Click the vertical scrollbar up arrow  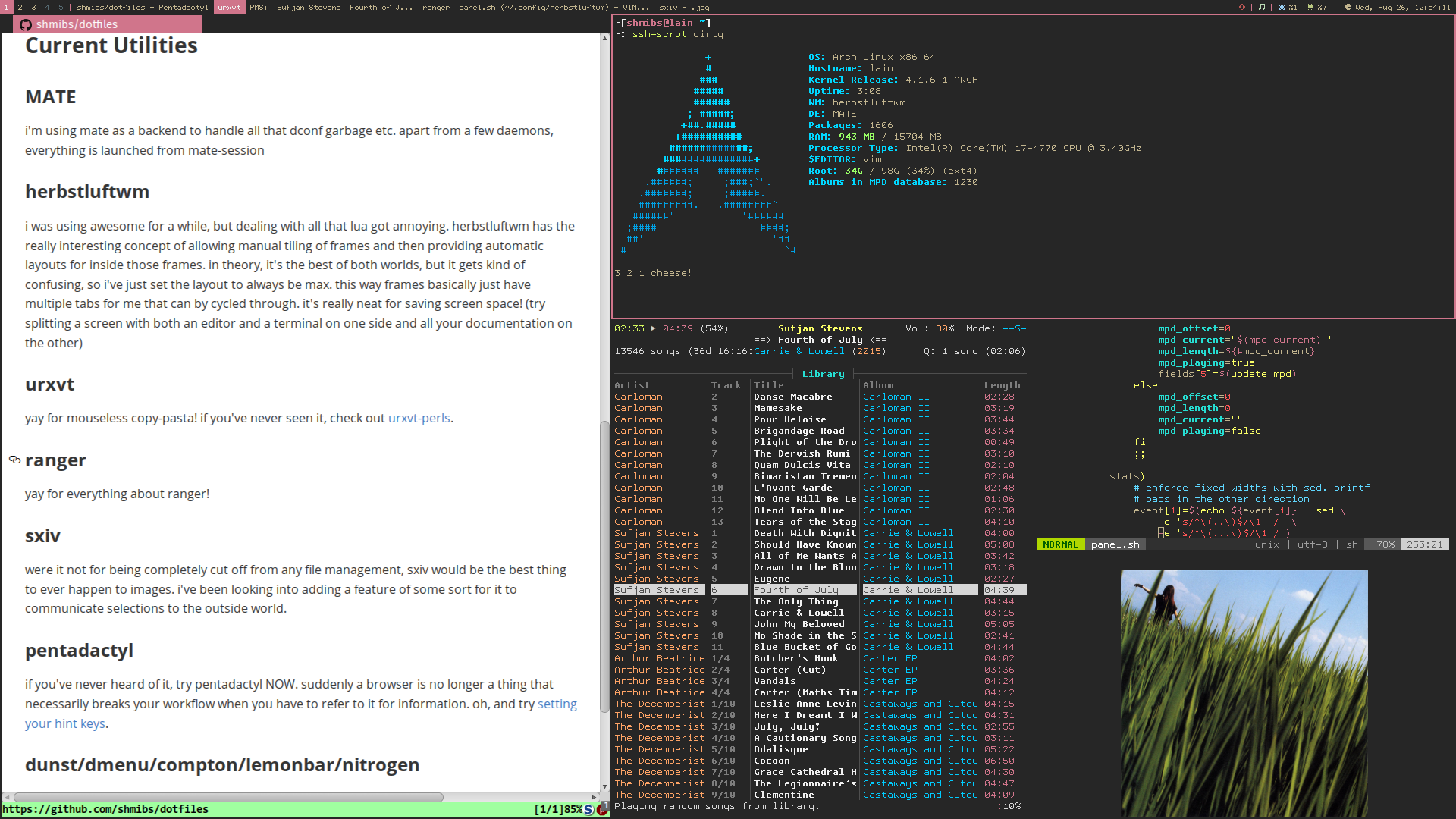click(x=604, y=38)
